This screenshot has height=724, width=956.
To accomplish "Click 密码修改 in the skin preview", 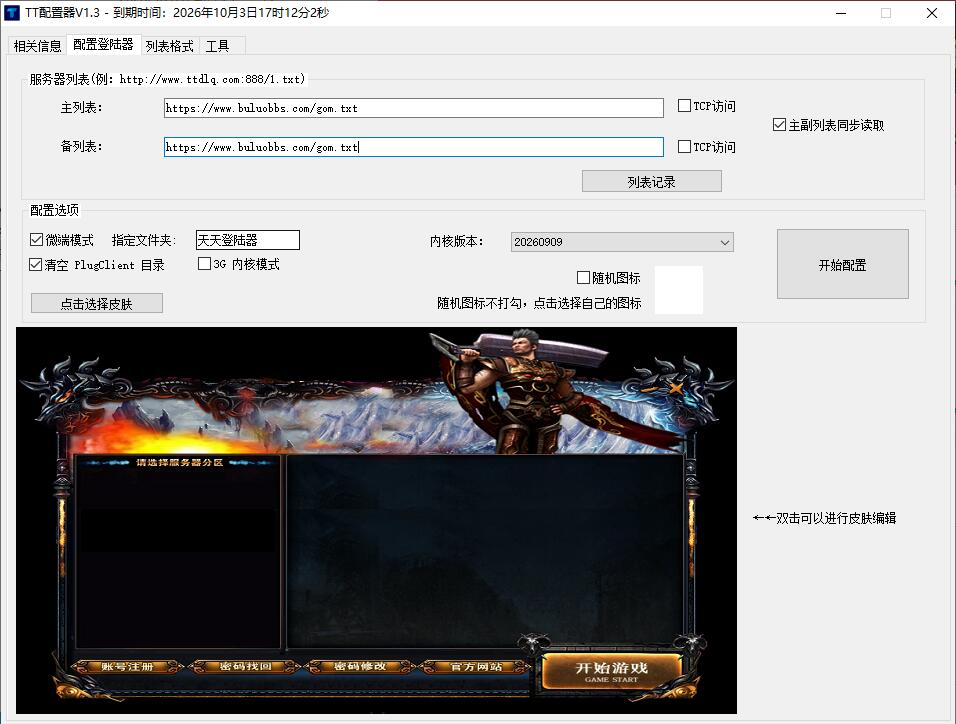I will point(360,667).
